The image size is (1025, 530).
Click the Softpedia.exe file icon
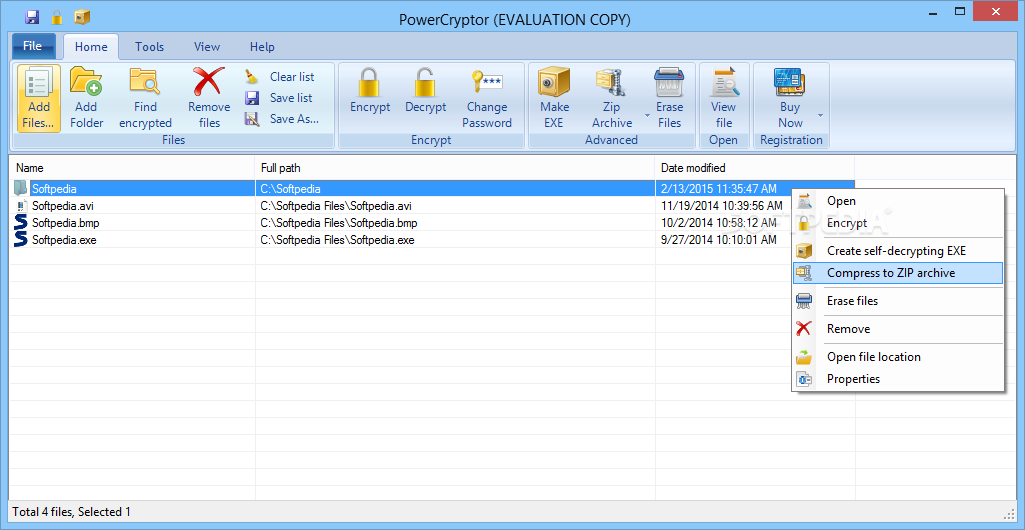tap(21, 240)
